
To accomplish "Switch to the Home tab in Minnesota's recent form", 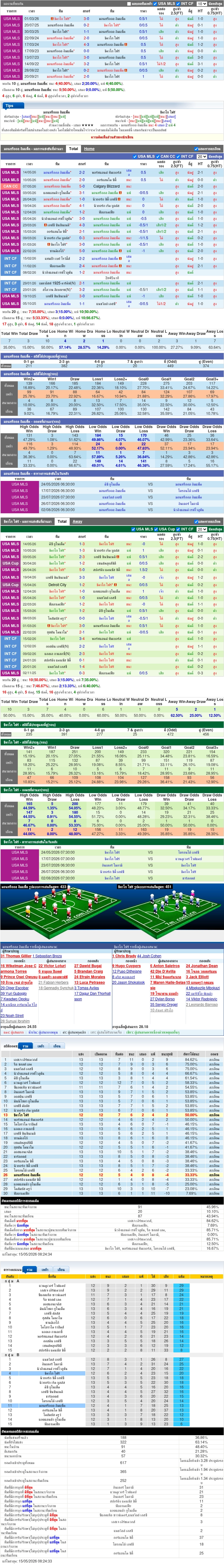I will [89, 149].
